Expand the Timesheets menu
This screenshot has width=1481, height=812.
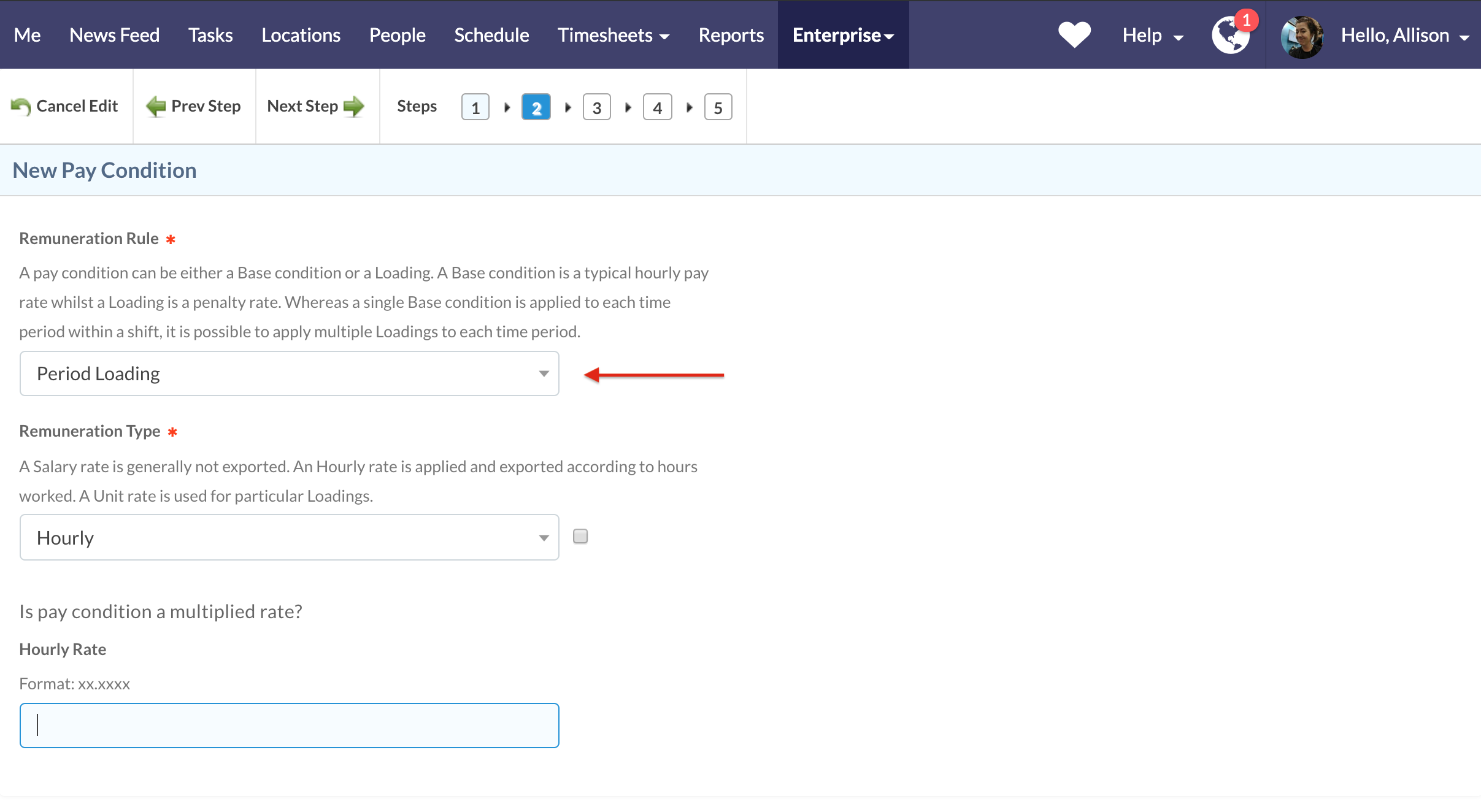613,36
